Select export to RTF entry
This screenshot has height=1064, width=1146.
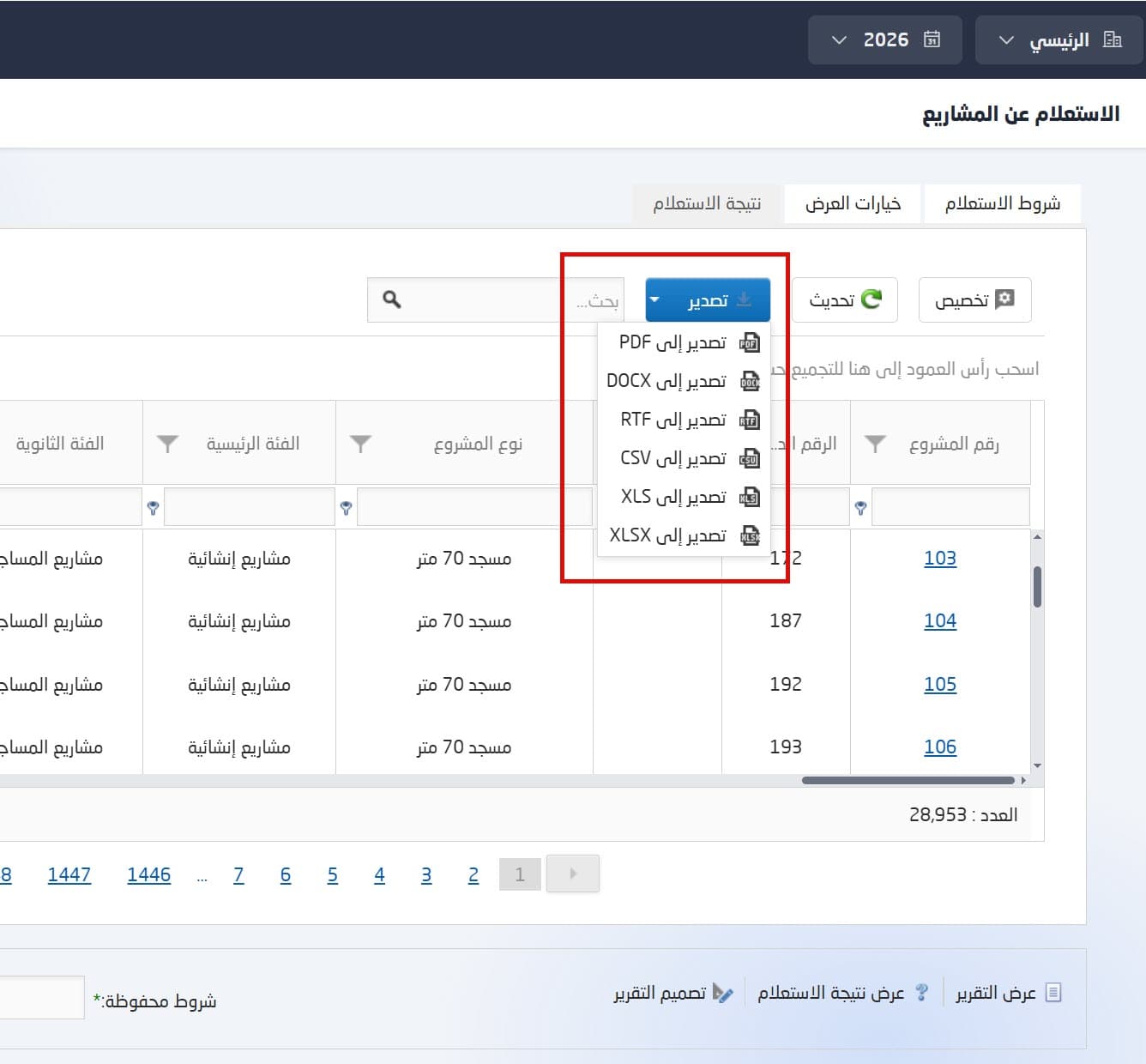coord(684,420)
